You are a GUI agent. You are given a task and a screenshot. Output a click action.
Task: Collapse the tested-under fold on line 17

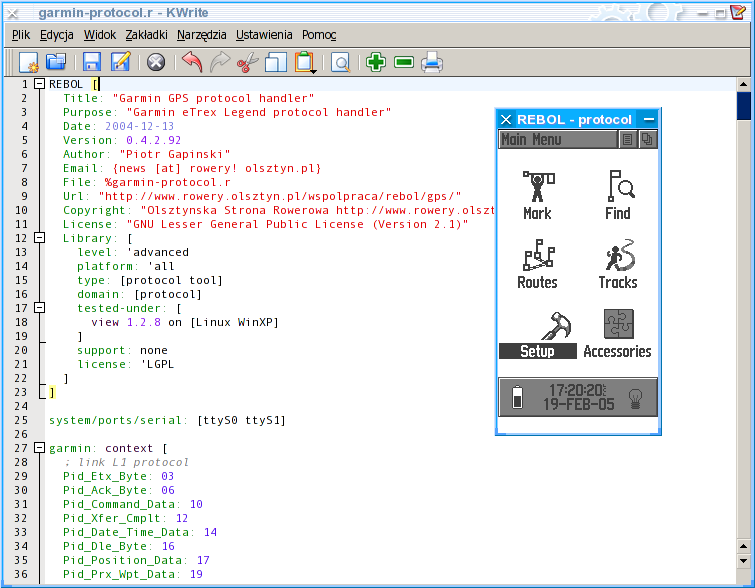point(39,308)
